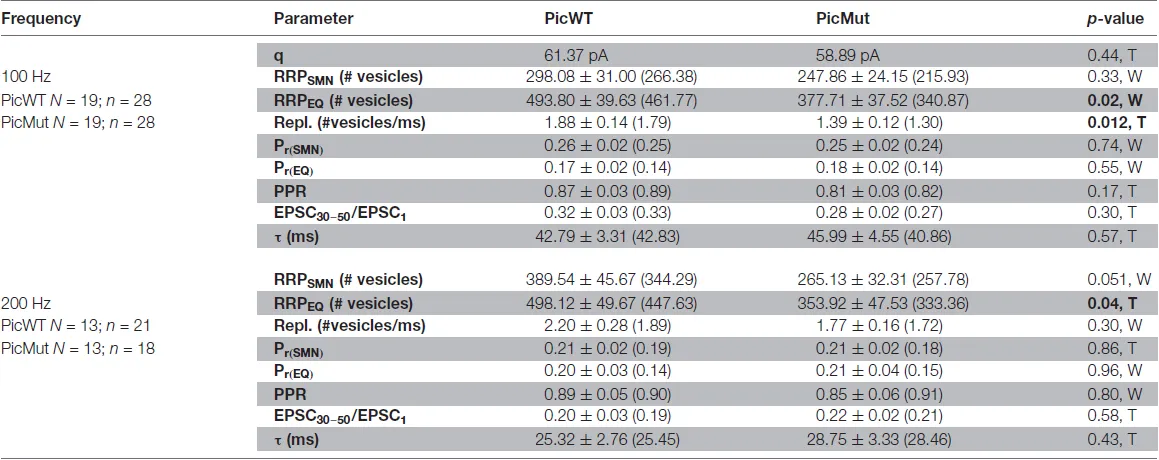Click the Frequency column header
The height and width of the screenshot is (460, 1159).
pyautogui.click(x=41, y=18)
